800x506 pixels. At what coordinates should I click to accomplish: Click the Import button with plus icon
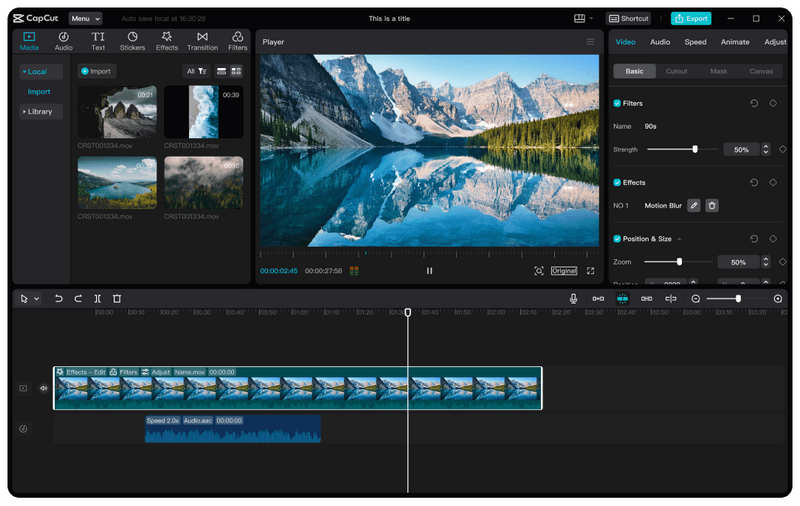pos(96,71)
